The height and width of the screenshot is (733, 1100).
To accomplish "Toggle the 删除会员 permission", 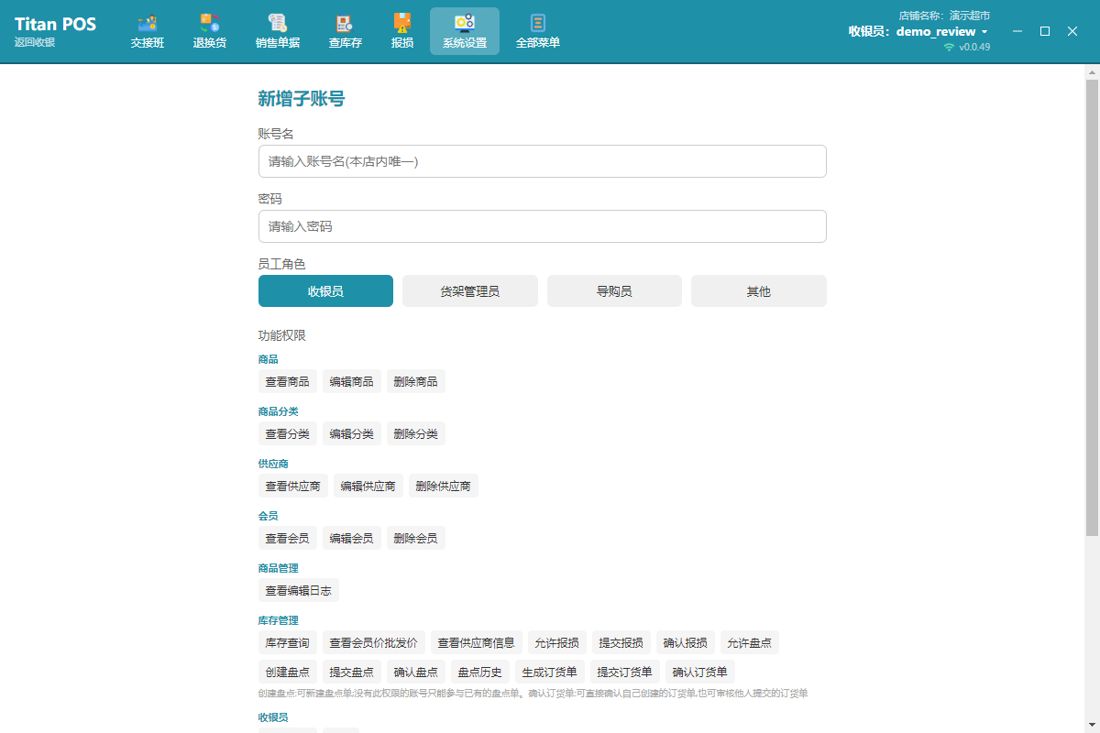I will tap(415, 538).
